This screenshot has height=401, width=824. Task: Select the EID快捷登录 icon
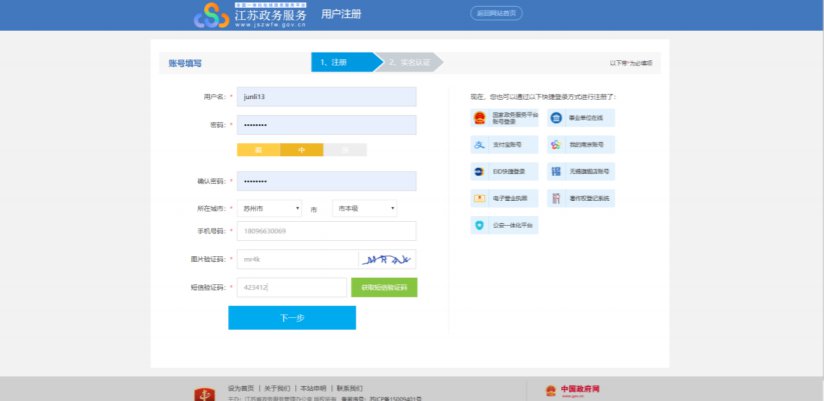coord(479,172)
